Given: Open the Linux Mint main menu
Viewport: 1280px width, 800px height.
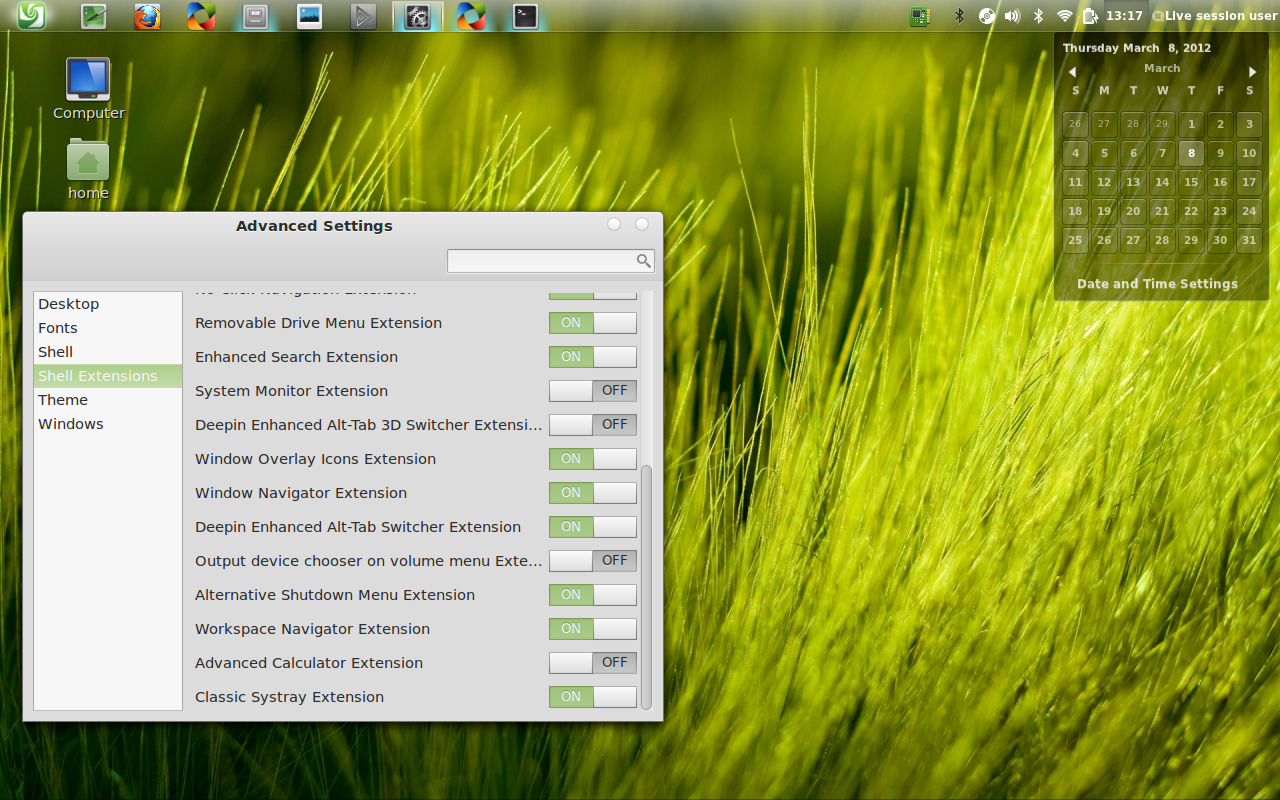Looking at the screenshot, I should pos(29,16).
